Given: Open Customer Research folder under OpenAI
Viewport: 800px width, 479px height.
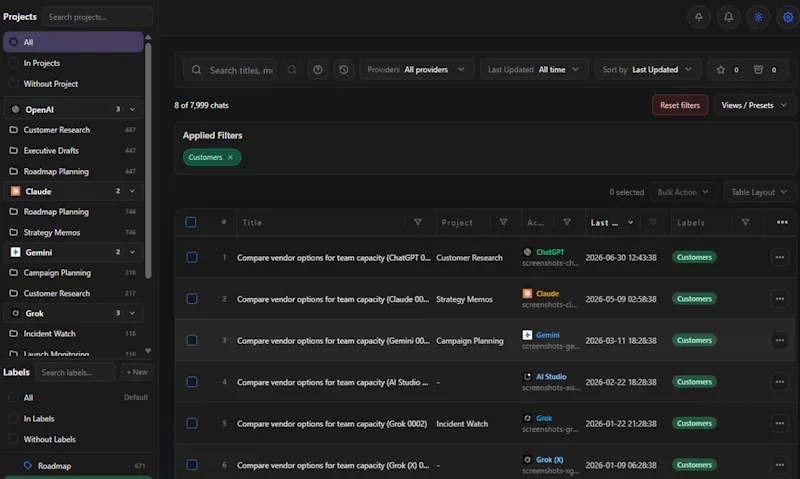Looking at the screenshot, I should (73, 130).
